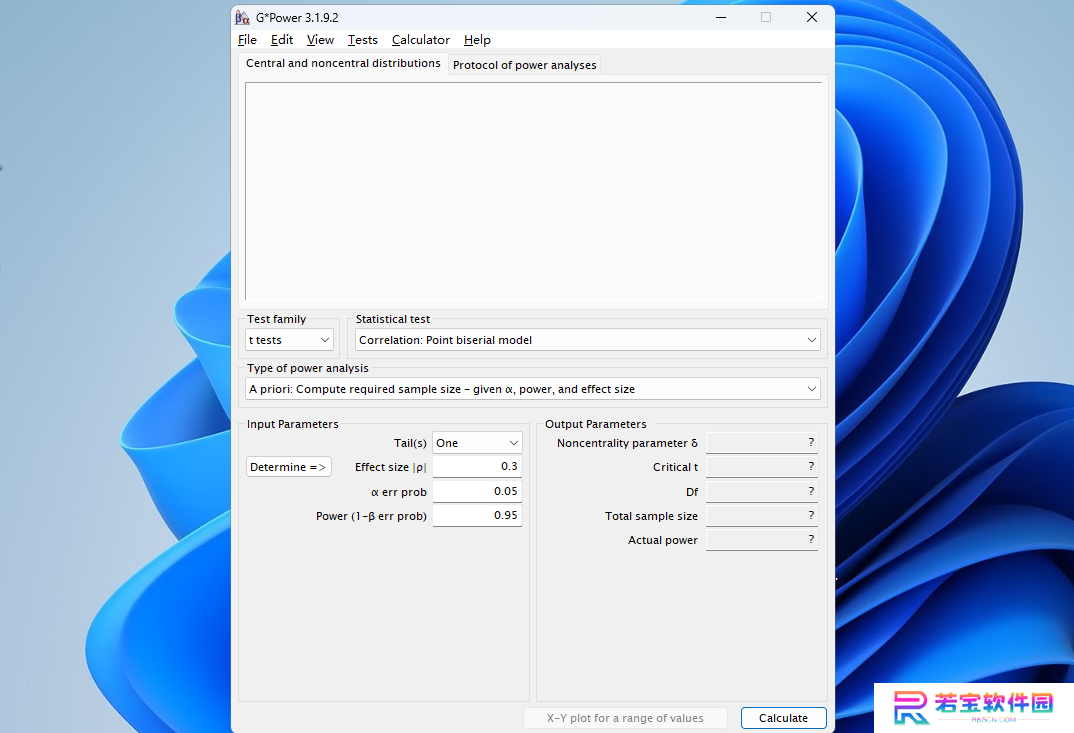
Task: Click the α err prob input field
Action: coord(477,491)
